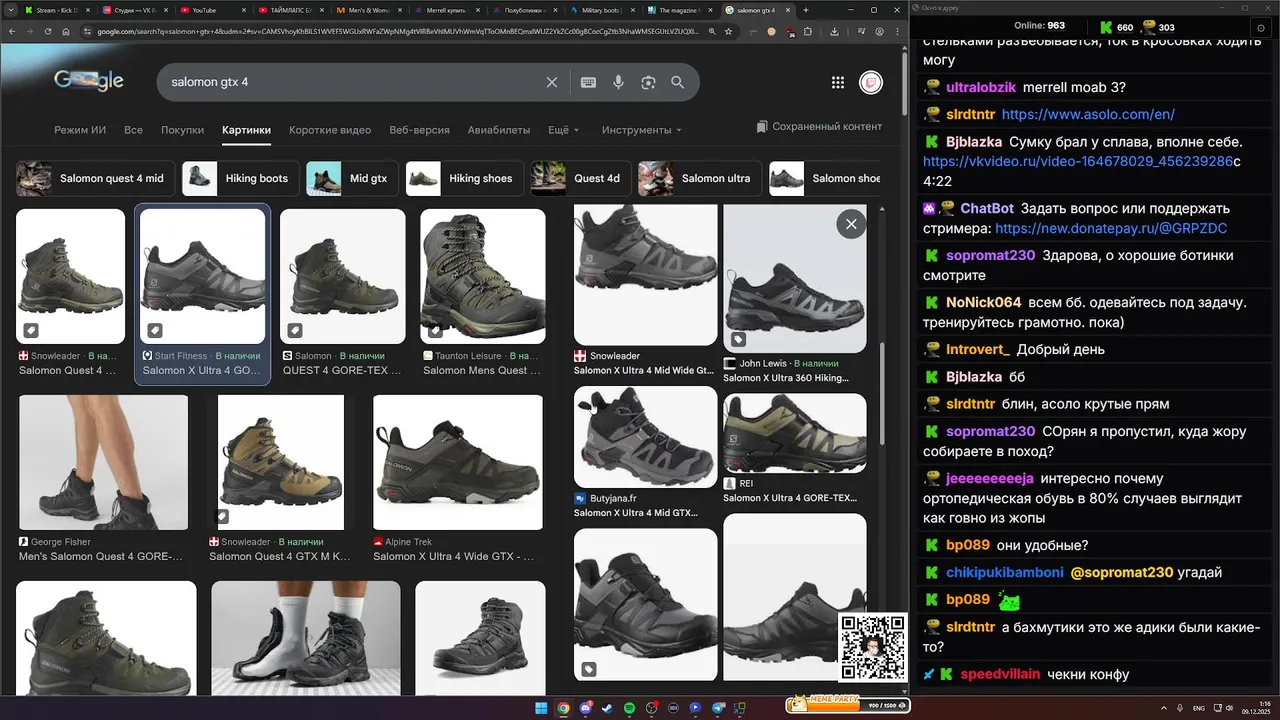This screenshot has width=1280, height=720.
Task: Open Spotify from the taskbar
Action: coord(629,708)
